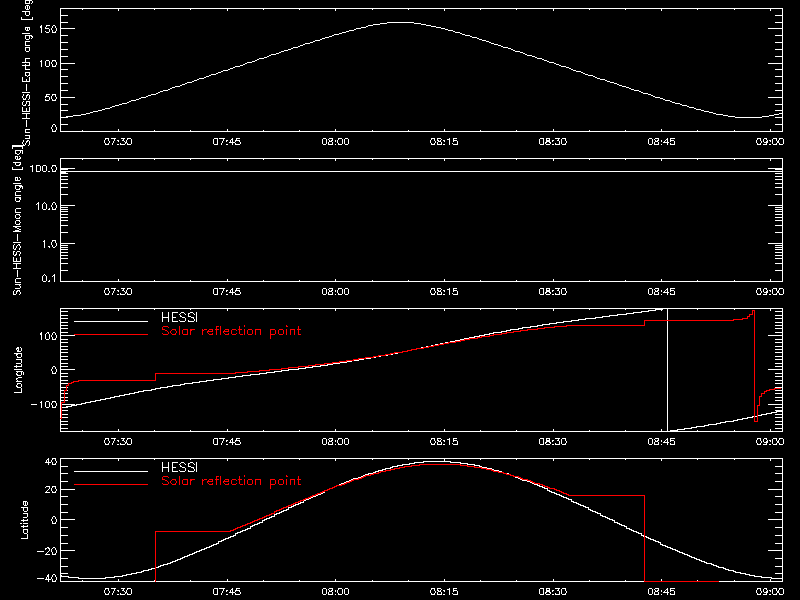This screenshot has height=600, width=800.
Task: Click 07:30 tick under Earth angle plot
Action: point(118,141)
